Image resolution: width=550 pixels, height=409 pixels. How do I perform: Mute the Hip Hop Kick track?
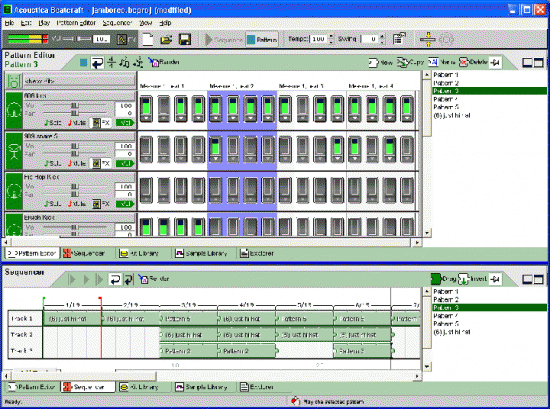pyautogui.click(x=77, y=204)
